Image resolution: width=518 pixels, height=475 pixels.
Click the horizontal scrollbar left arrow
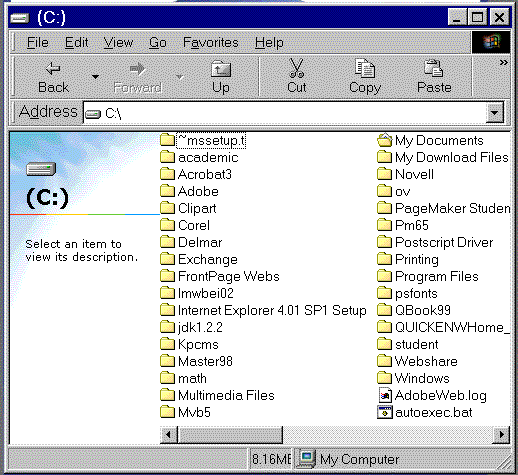click(168, 435)
